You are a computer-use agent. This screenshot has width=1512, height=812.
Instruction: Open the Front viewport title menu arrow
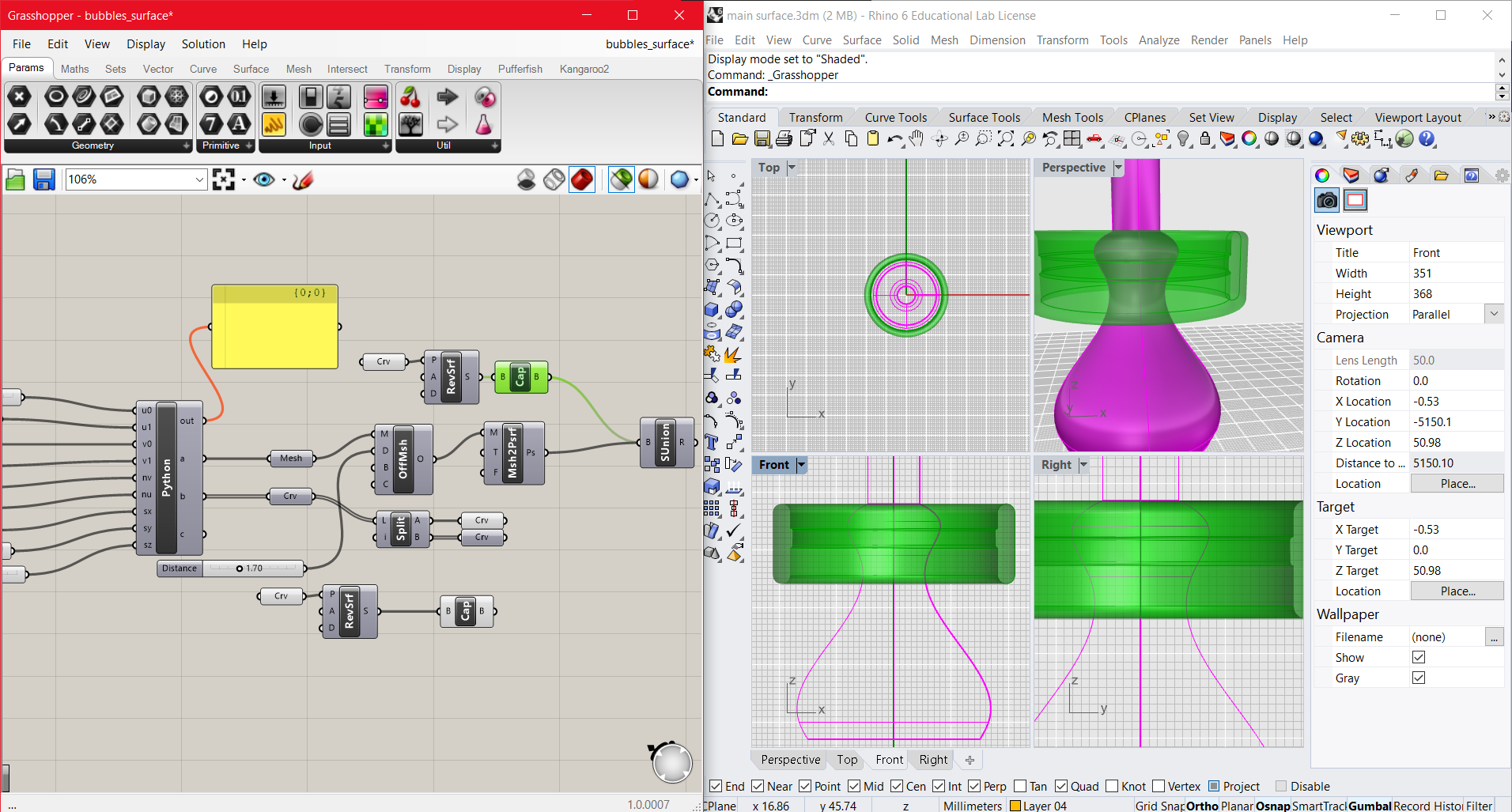coord(802,465)
